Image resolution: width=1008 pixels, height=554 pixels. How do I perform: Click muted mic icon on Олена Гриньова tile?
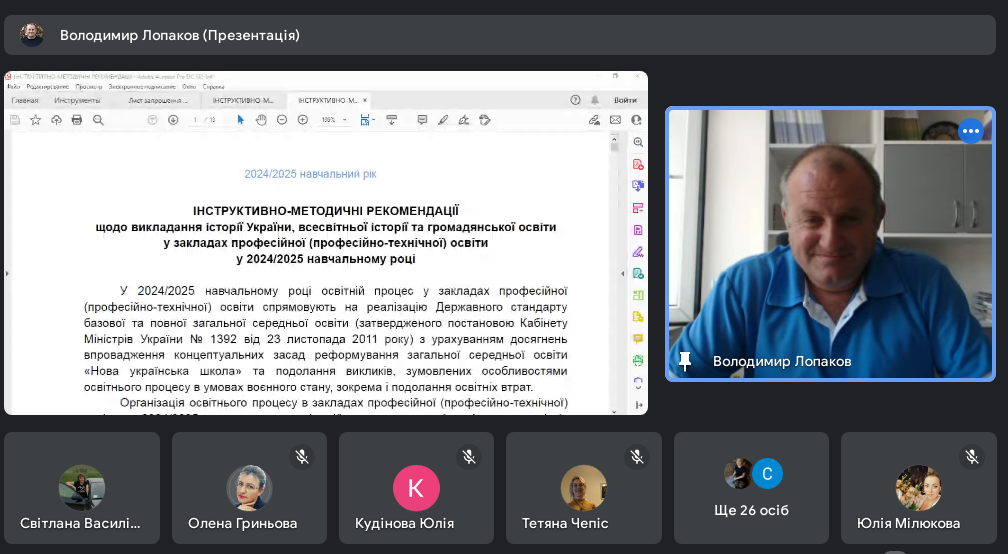pyautogui.click(x=301, y=457)
